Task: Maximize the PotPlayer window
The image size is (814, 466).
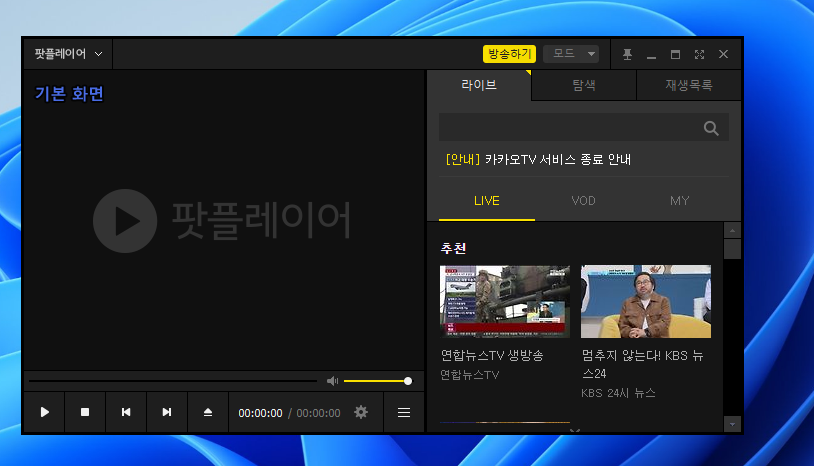Action: coord(675,54)
